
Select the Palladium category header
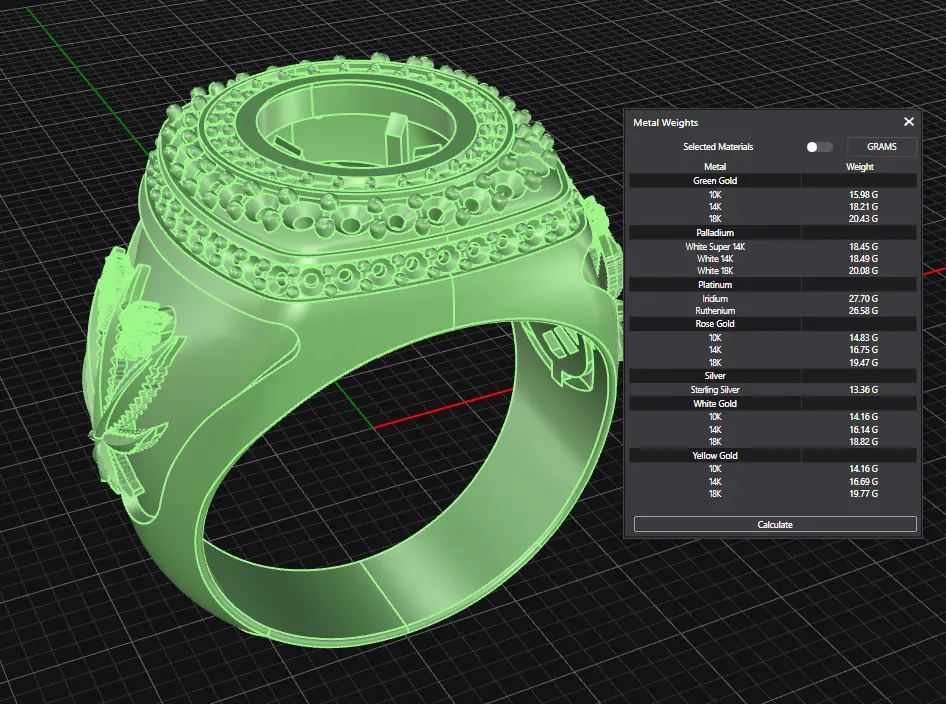click(x=715, y=233)
